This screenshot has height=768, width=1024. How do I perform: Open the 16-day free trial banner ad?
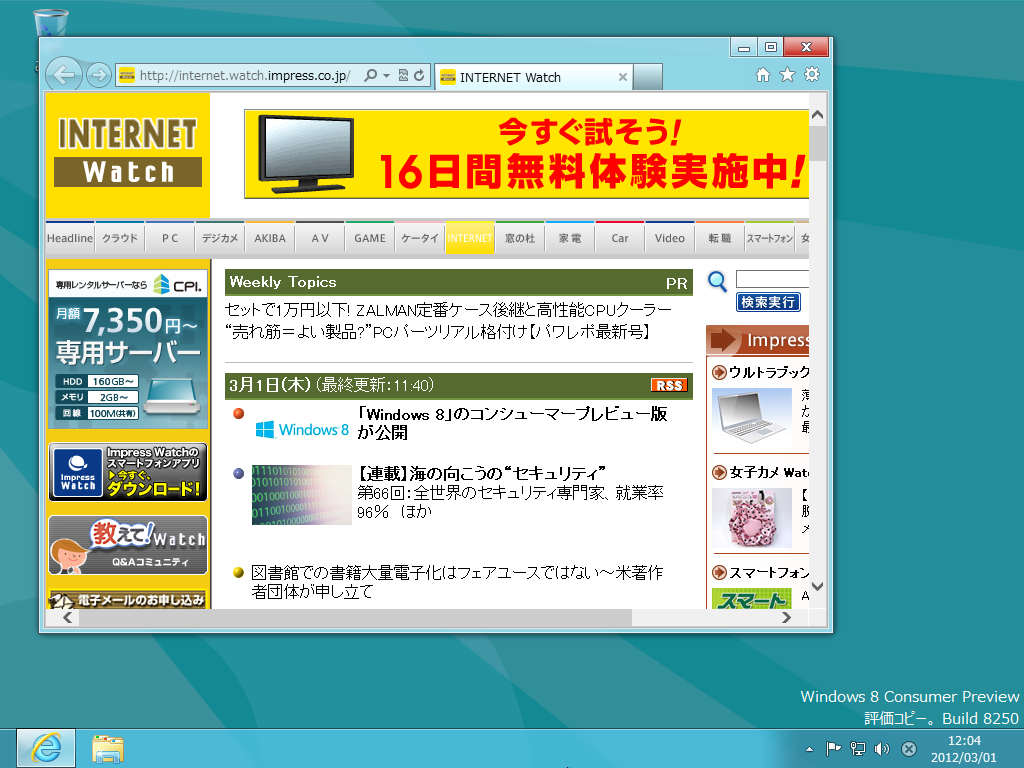pyautogui.click(x=526, y=154)
